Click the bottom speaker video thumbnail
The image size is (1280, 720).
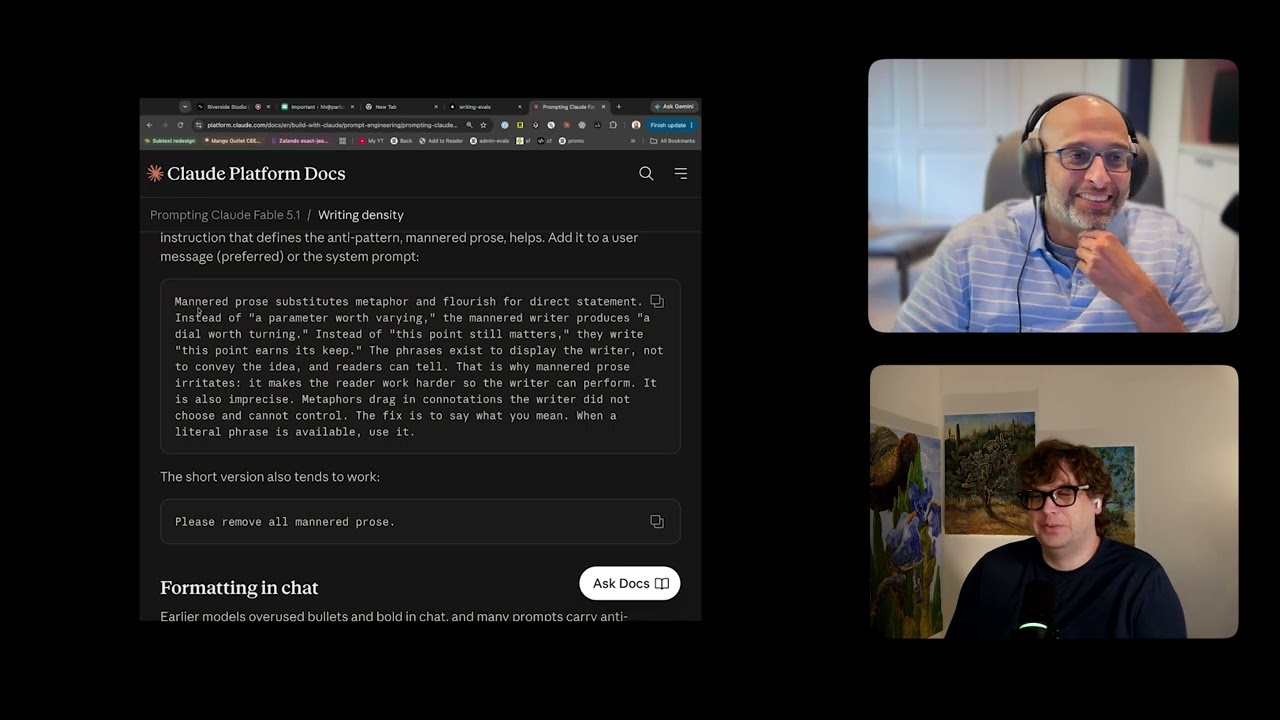click(x=1054, y=502)
